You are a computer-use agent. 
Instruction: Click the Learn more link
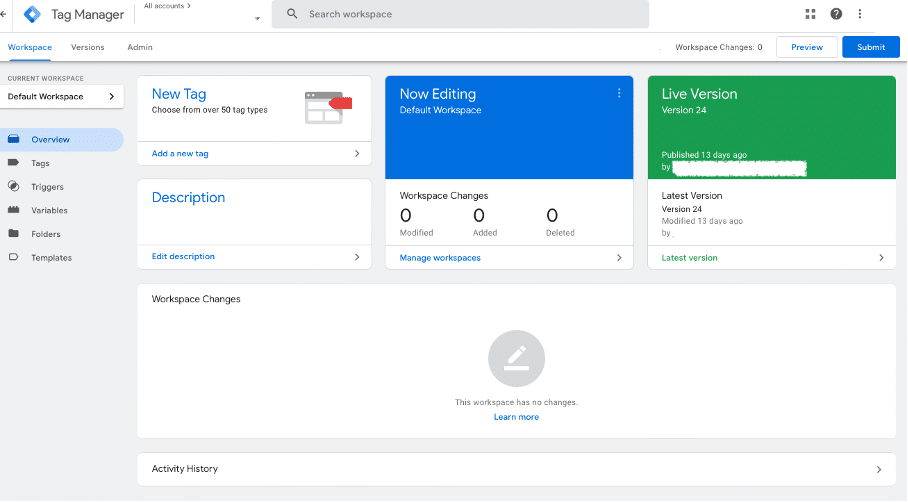(x=516, y=417)
